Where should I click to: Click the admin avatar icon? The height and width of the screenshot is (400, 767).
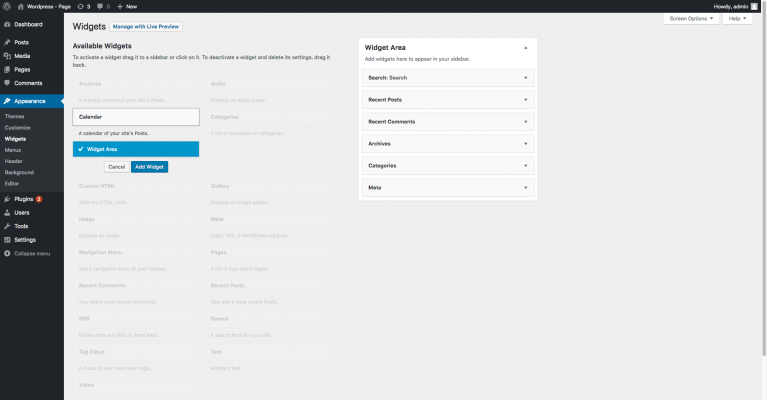point(754,6)
